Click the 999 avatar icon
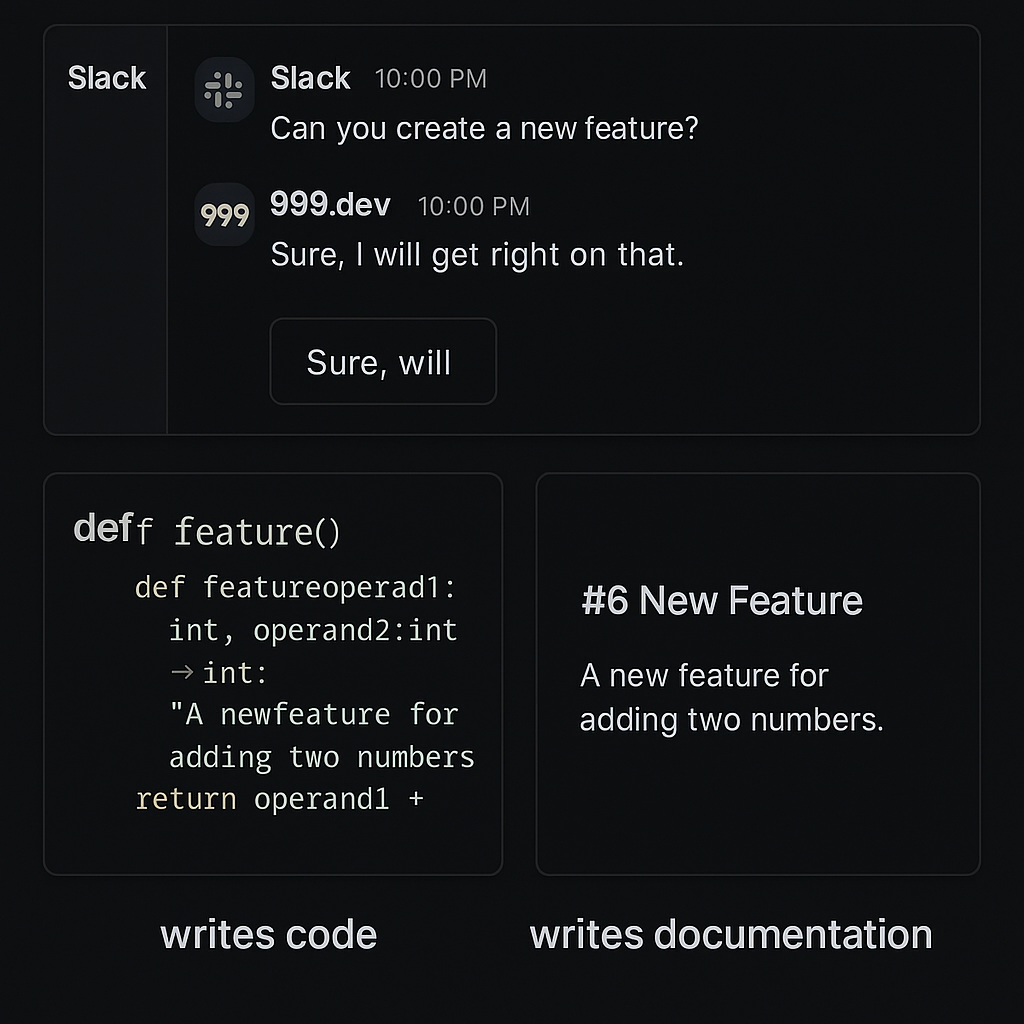Image resolution: width=1024 pixels, height=1024 pixels. point(225,214)
